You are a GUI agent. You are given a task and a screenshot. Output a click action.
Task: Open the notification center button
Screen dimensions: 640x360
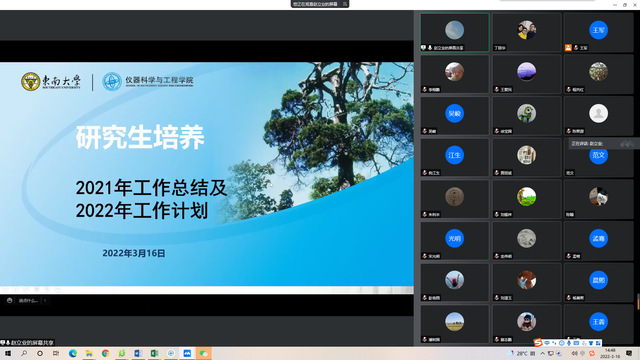tap(629, 353)
